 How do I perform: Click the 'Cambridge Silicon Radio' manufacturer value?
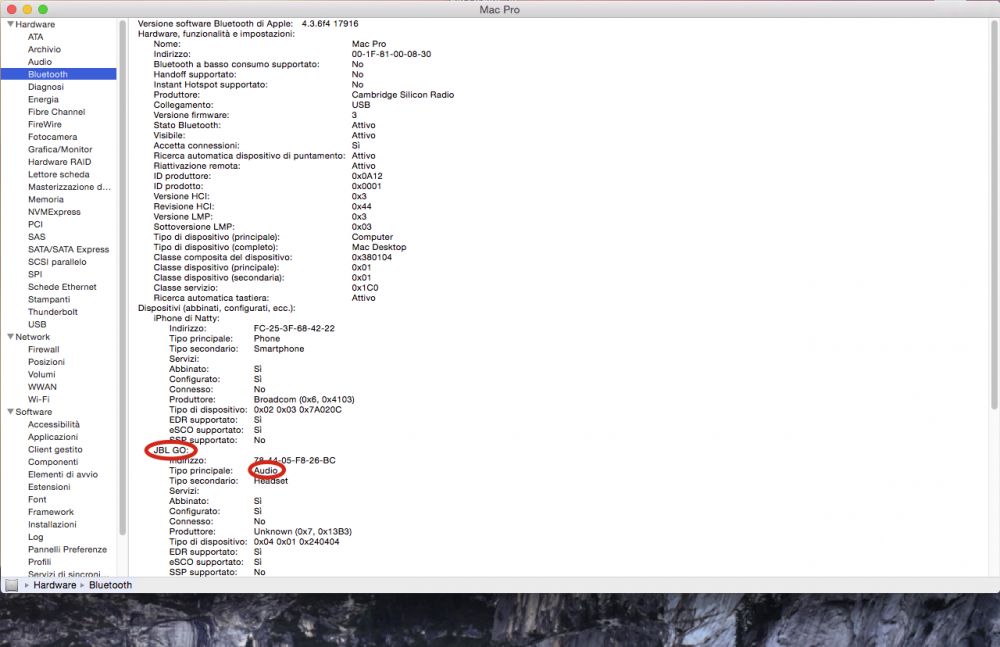pos(402,94)
